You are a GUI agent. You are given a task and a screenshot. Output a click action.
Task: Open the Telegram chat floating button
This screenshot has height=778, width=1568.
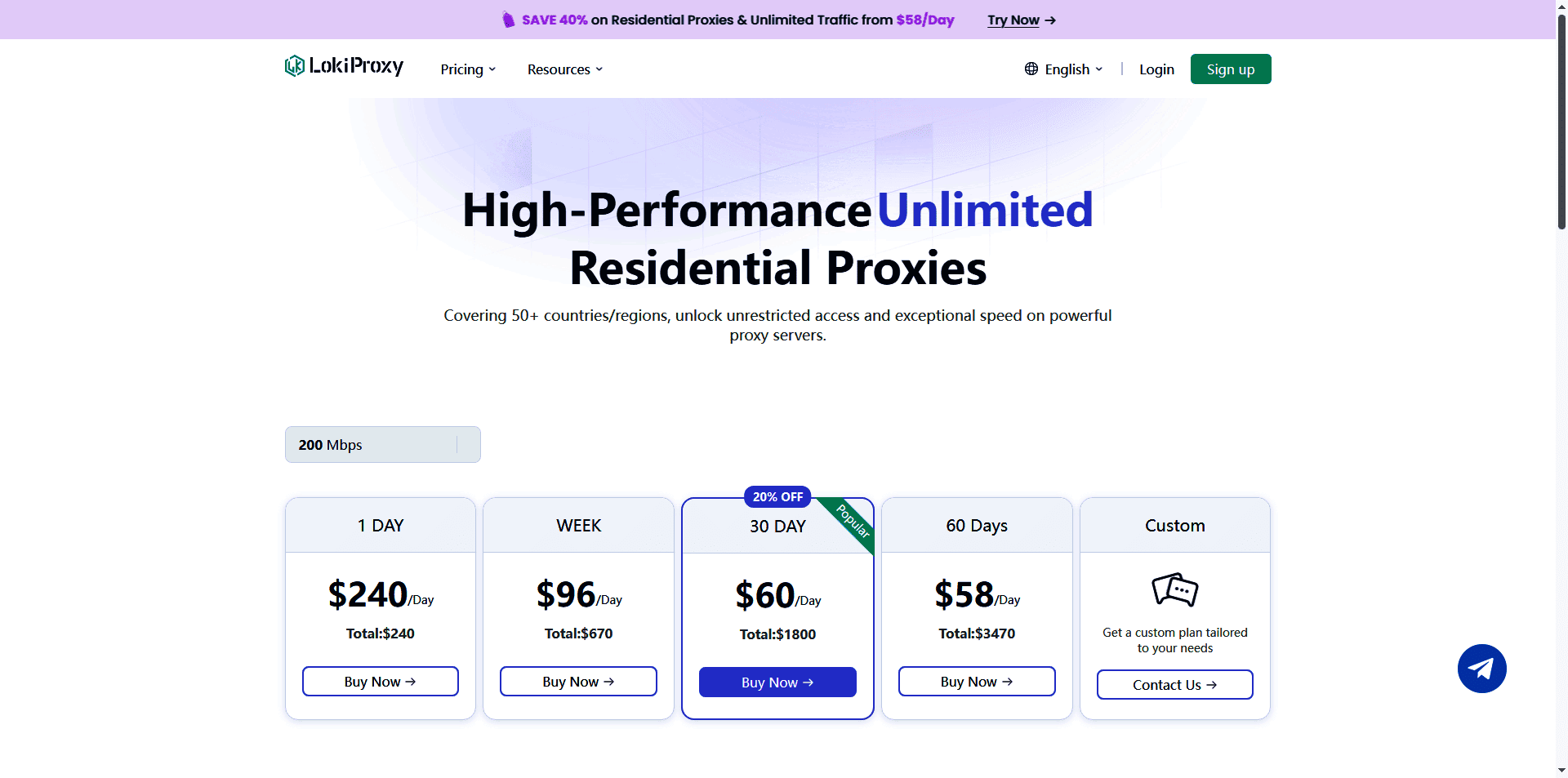click(x=1481, y=669)
